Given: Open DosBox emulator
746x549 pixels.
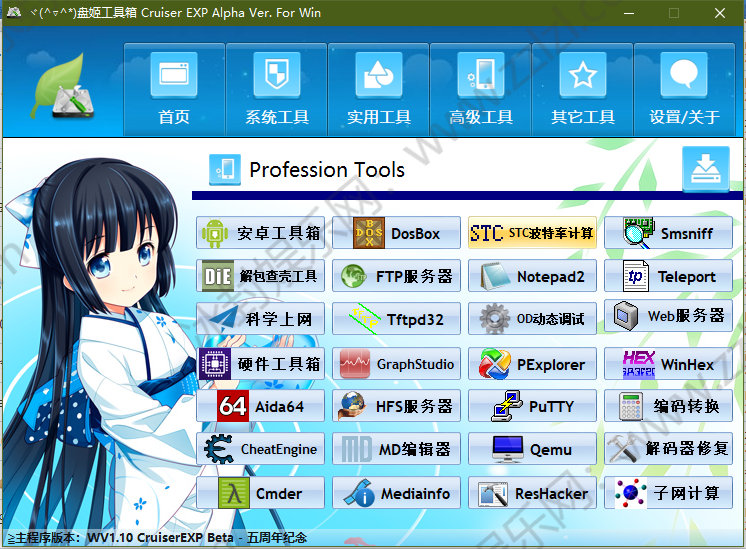Looking at the screenshot, I should tap(397, 233).
